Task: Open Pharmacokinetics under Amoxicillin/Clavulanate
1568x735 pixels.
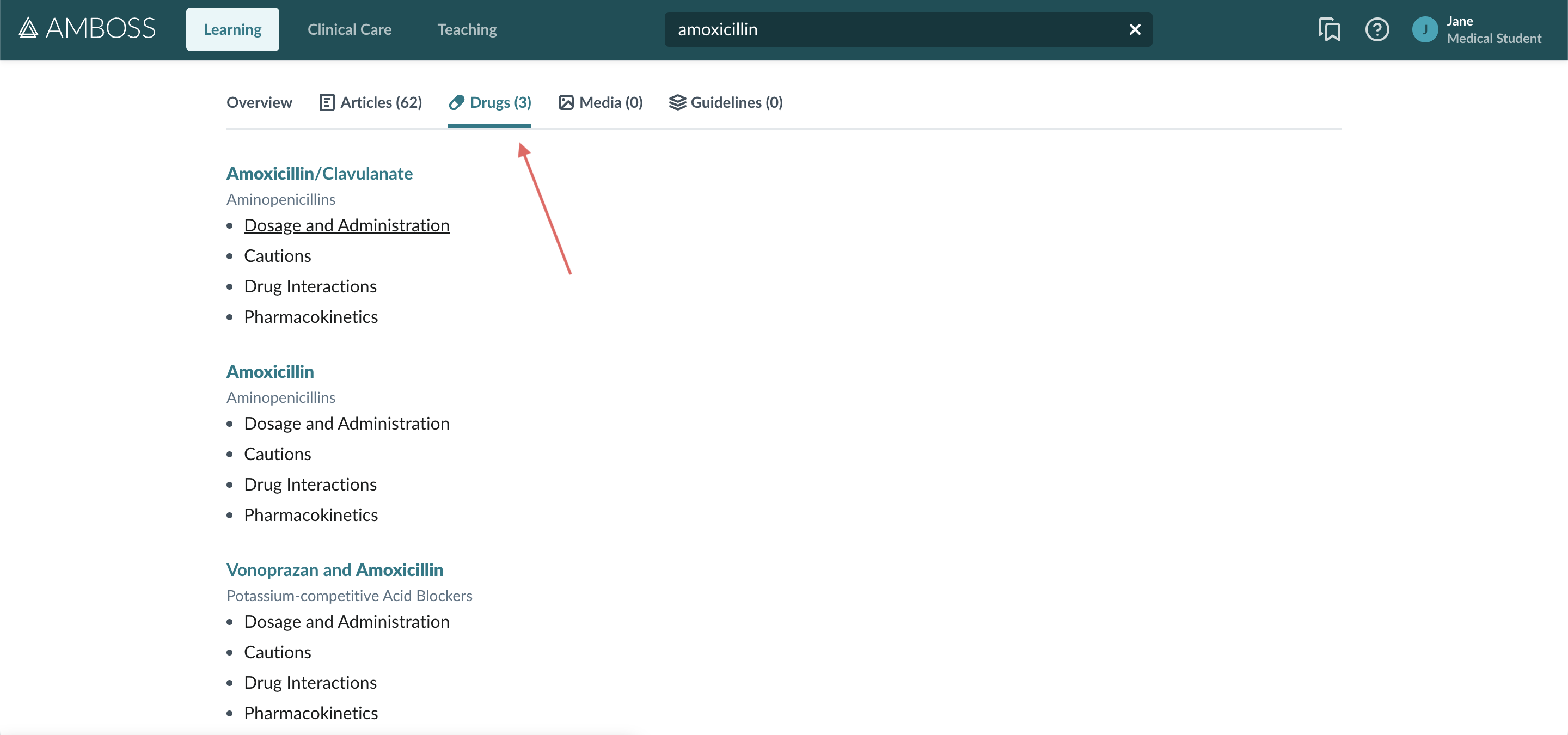Action: point(311,316)
